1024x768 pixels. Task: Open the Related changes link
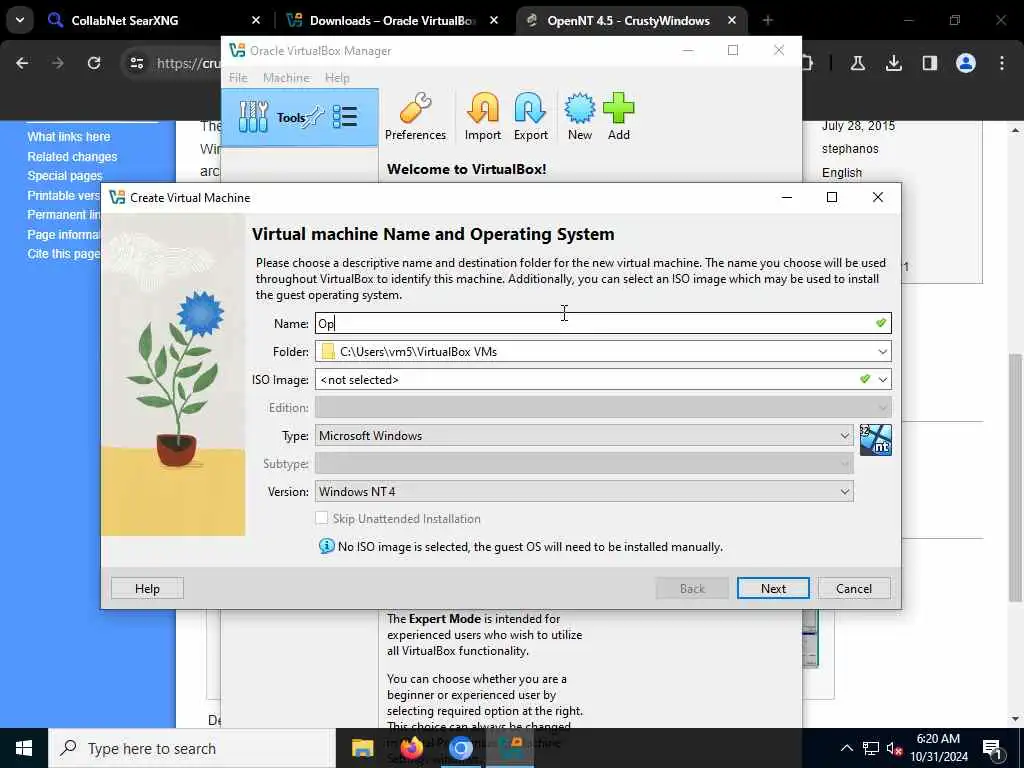point(72,157)
